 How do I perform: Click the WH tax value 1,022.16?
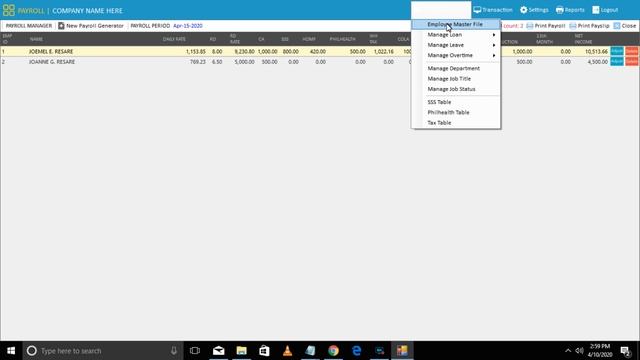pyautogui.click(x=384, y=52)
